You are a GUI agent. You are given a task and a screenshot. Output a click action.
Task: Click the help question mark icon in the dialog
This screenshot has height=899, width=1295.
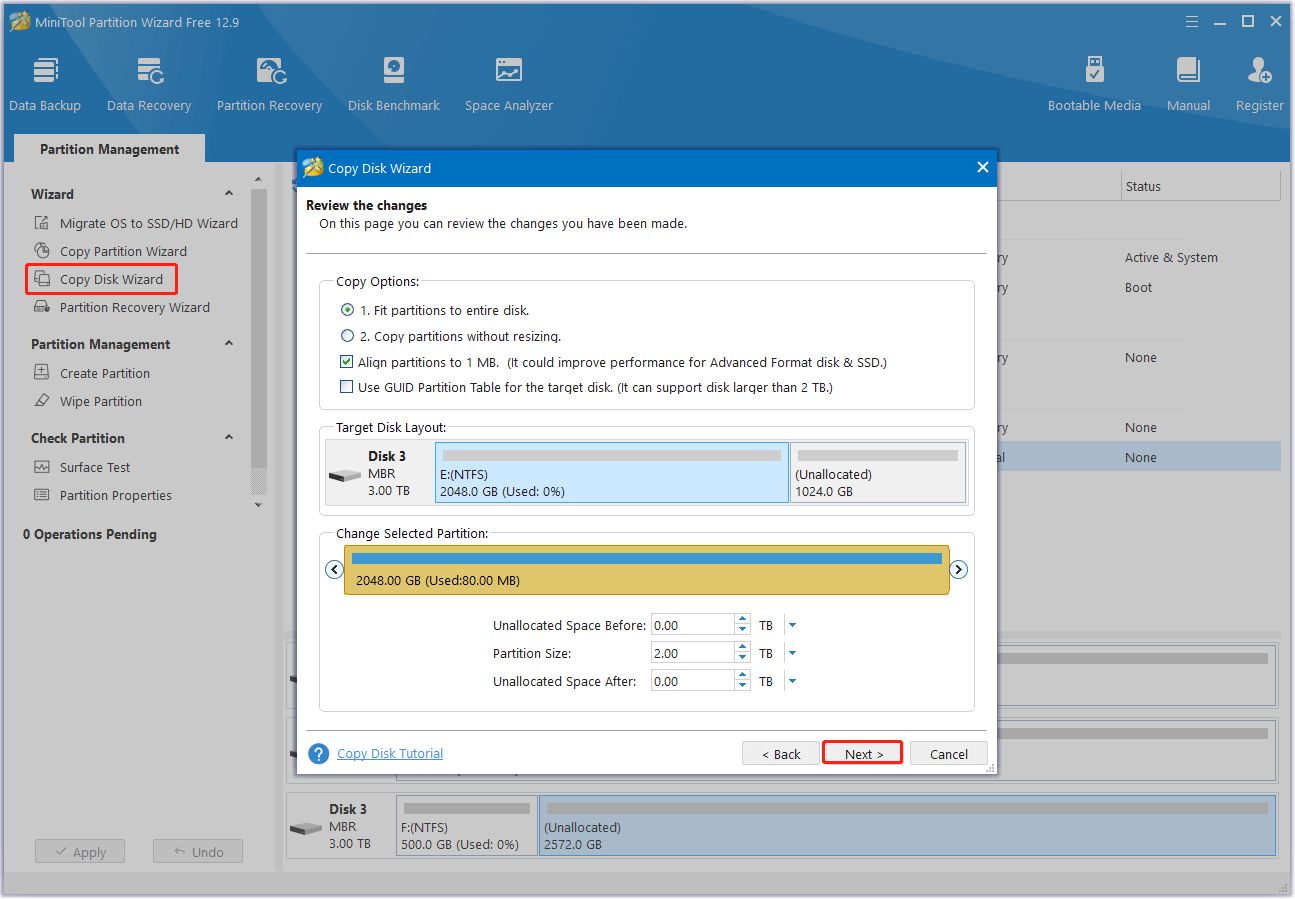tap(319, 754)
